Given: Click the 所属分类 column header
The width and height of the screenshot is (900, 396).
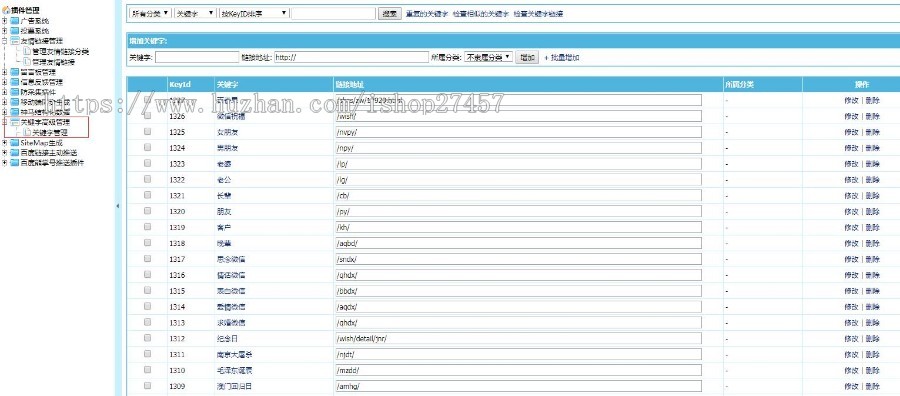Looking at the screenshot, I should (x=739, y=84).
